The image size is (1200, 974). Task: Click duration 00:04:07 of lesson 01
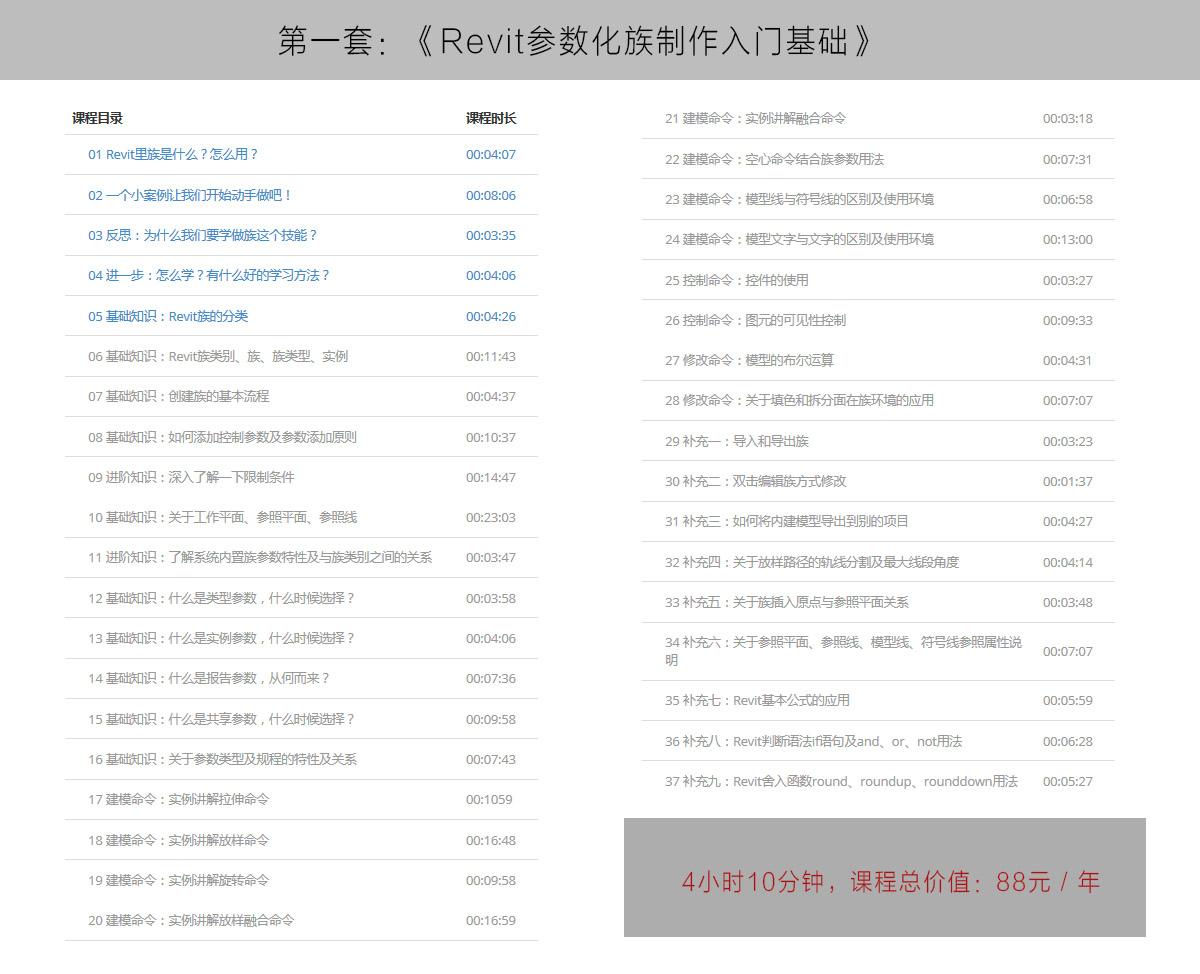tap(491, 154)
